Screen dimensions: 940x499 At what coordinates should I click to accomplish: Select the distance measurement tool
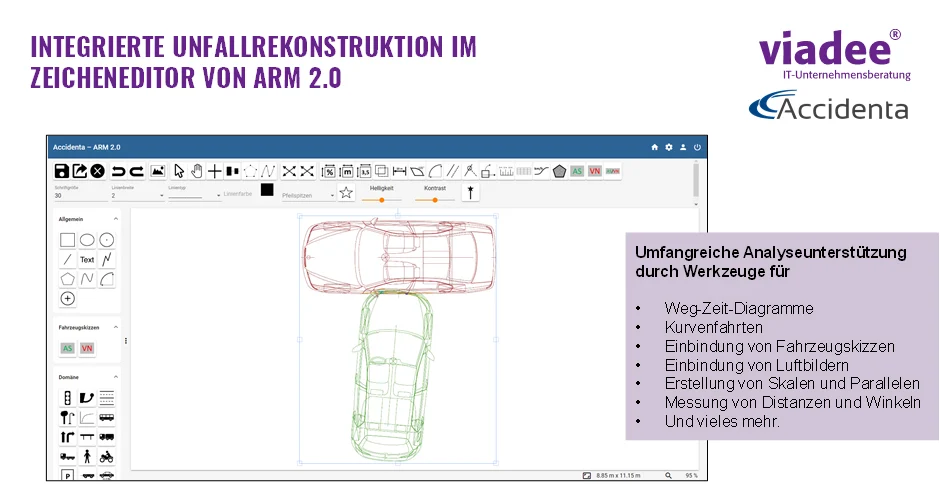399,171
